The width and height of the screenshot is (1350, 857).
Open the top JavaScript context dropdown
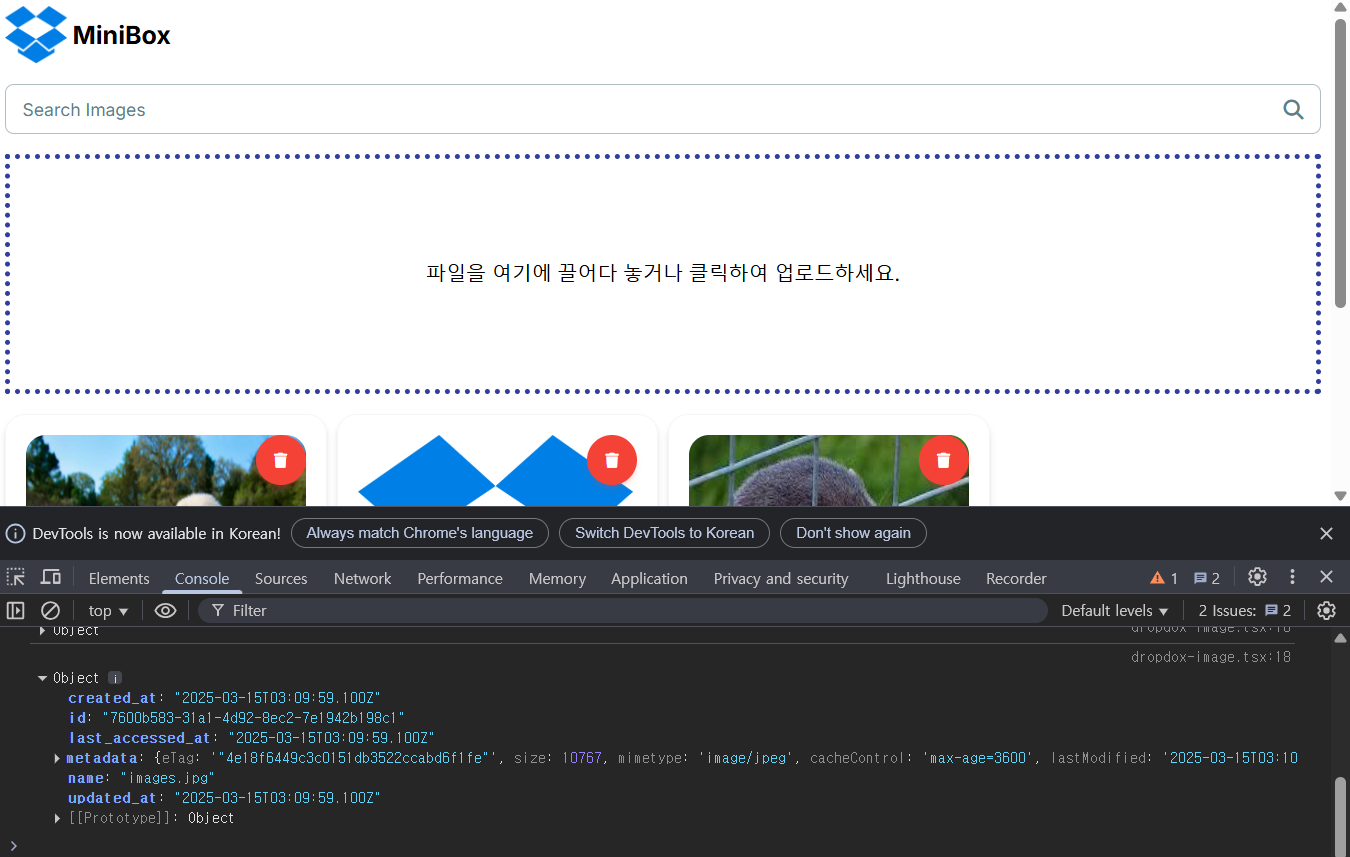coord(108,610)
